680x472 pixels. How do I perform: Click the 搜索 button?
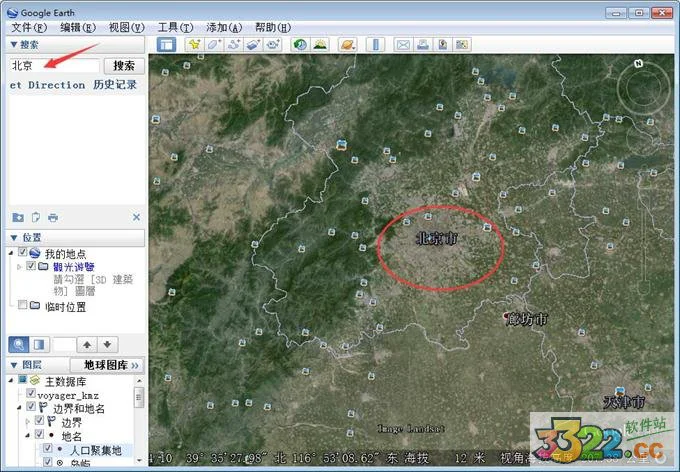[124, 66]
